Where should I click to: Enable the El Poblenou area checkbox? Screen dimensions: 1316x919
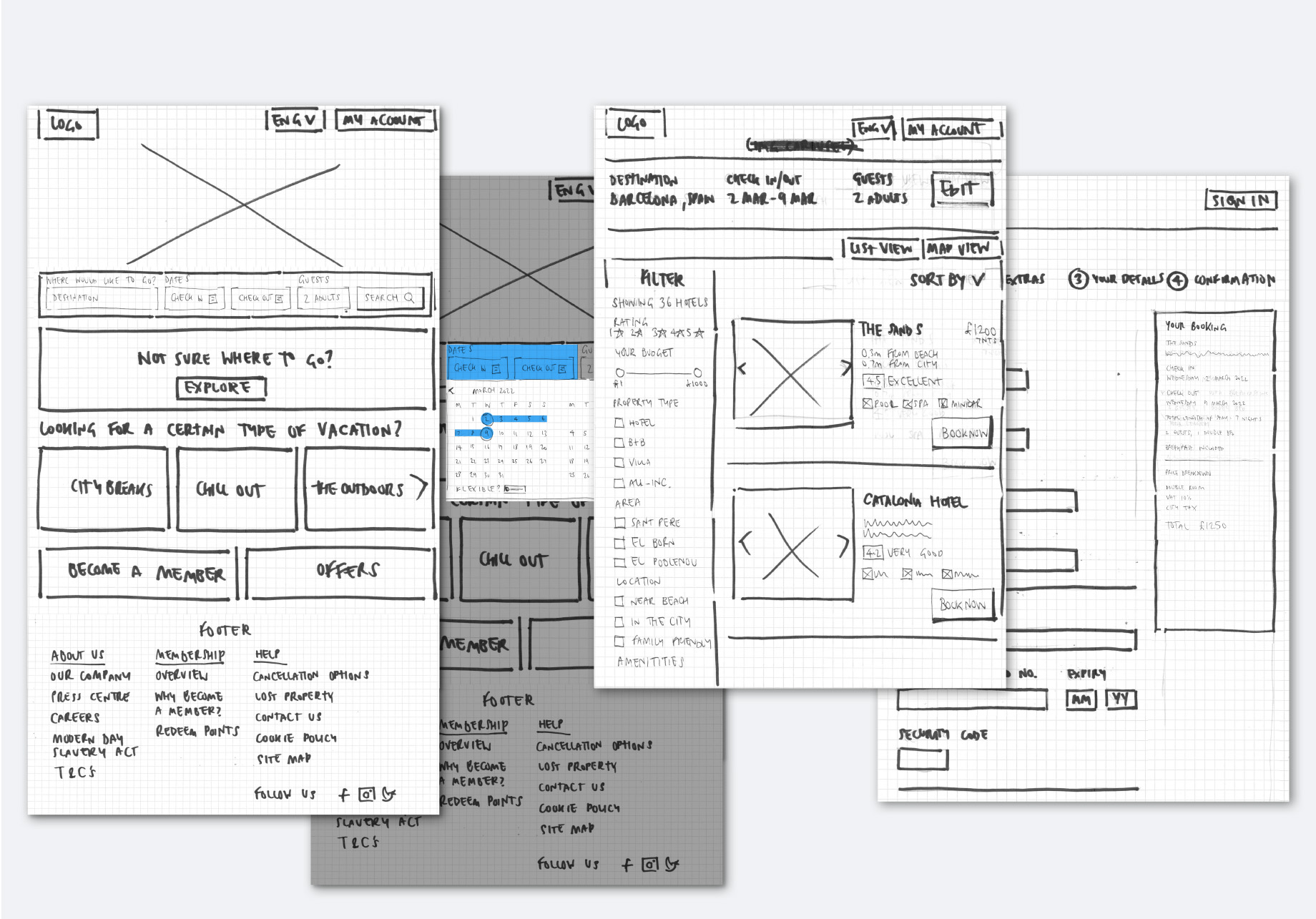pos(619,562)
